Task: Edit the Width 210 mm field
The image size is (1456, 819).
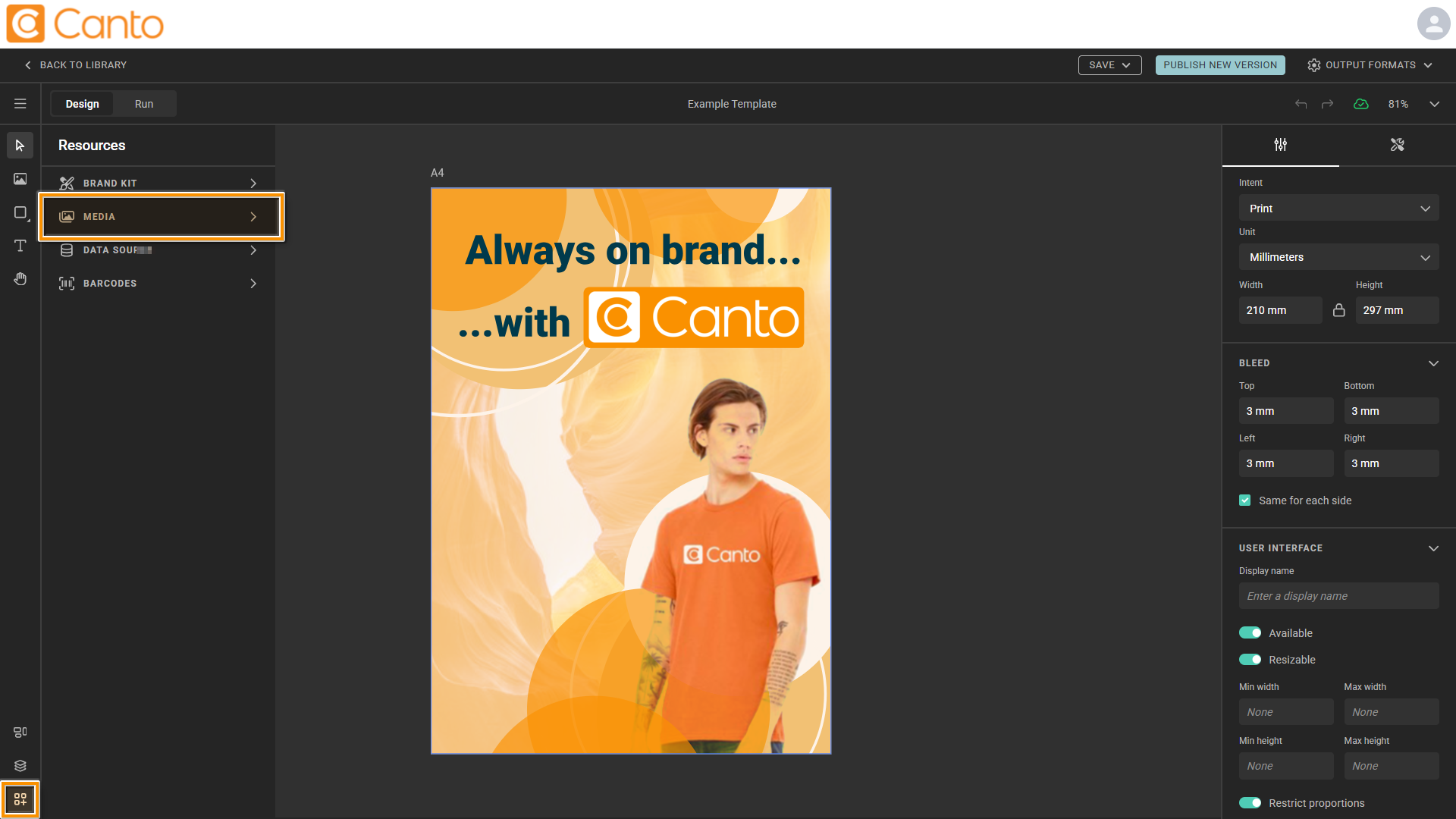Action: pos(1281,310)
